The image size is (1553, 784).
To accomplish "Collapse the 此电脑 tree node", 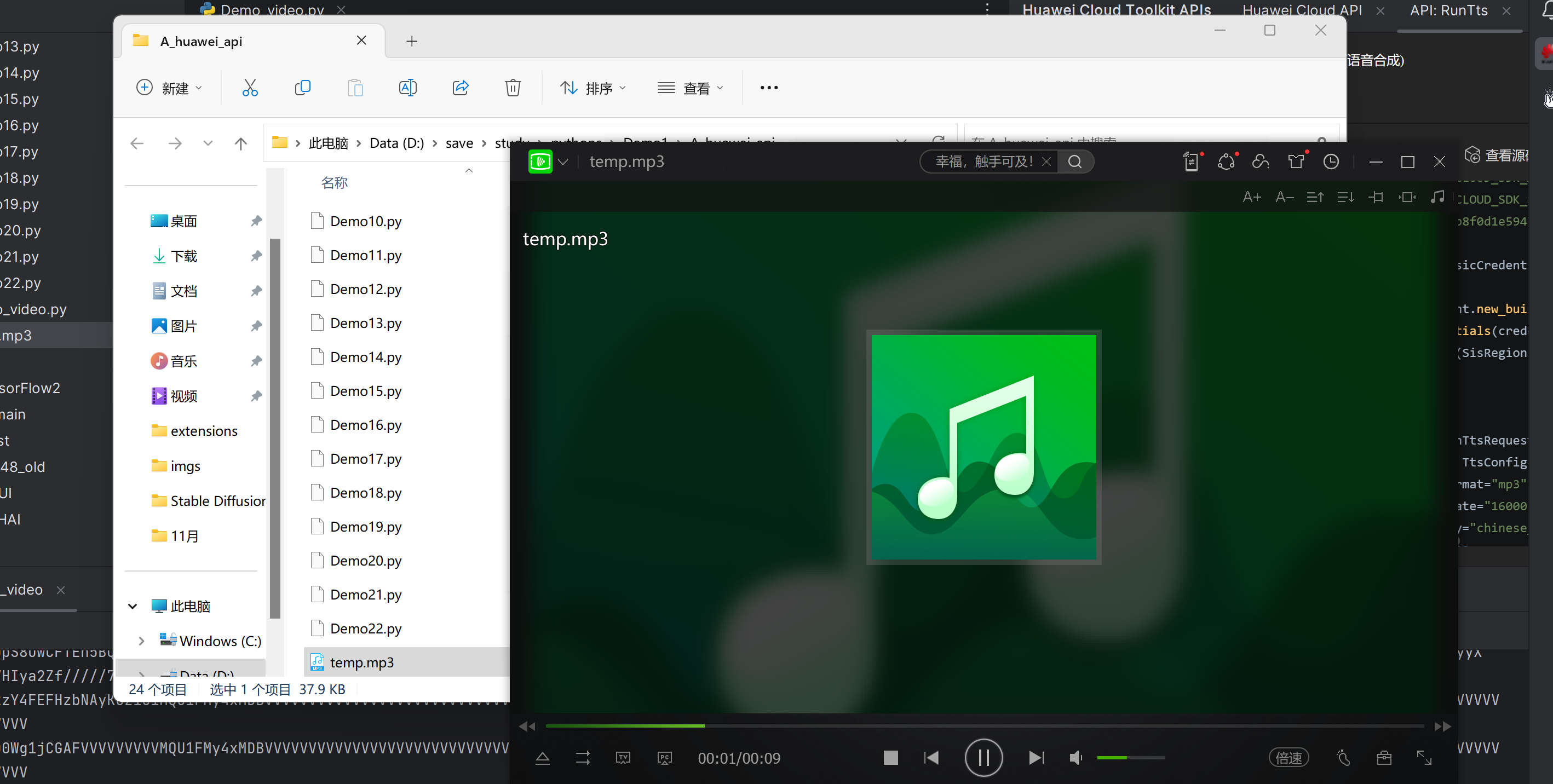I will tap(133, 606).
